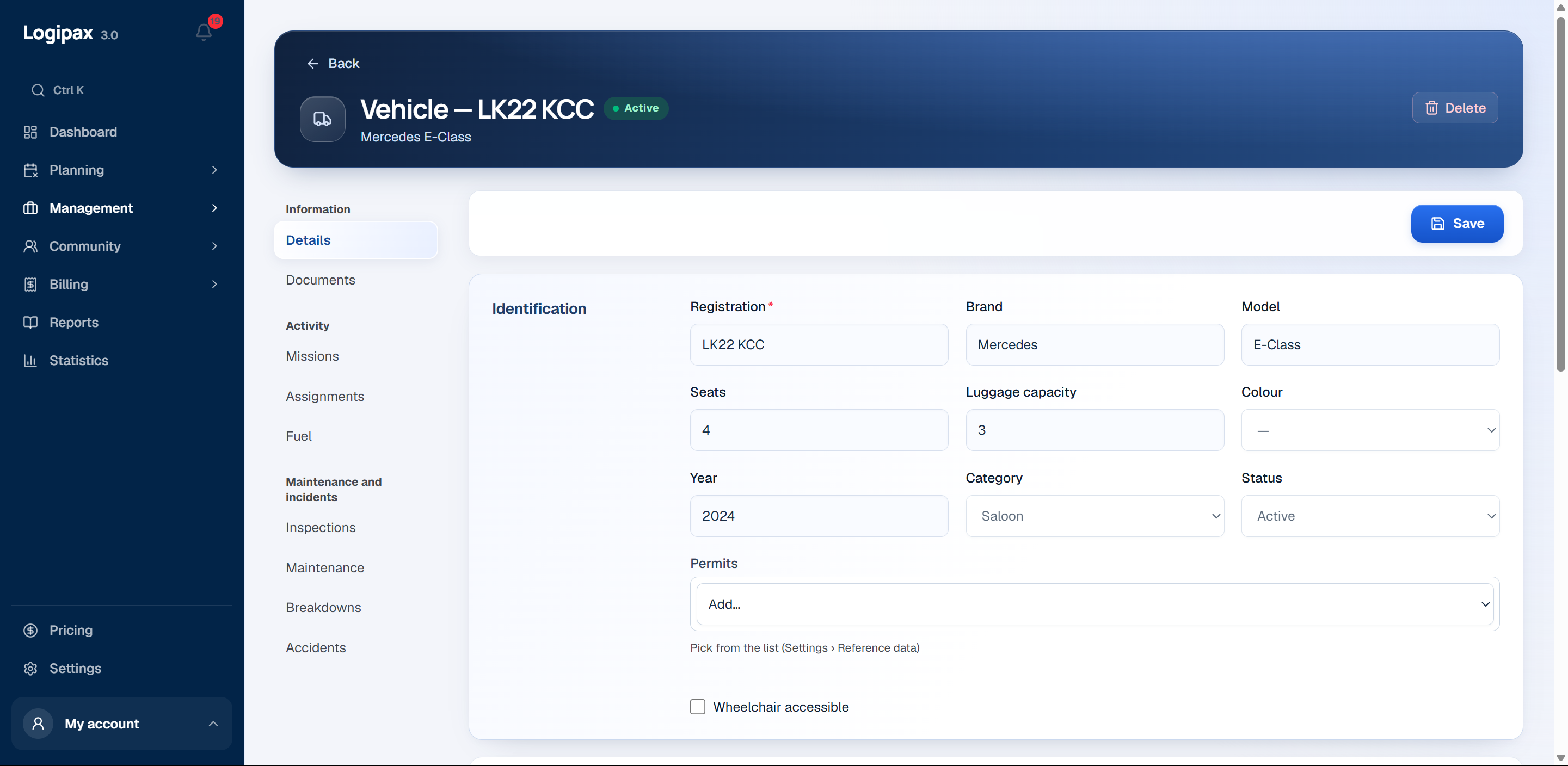This screenshot has width=1568, height=766.
Task: Click the vehicle truck icon in header
Action: (x=323, y=119)
